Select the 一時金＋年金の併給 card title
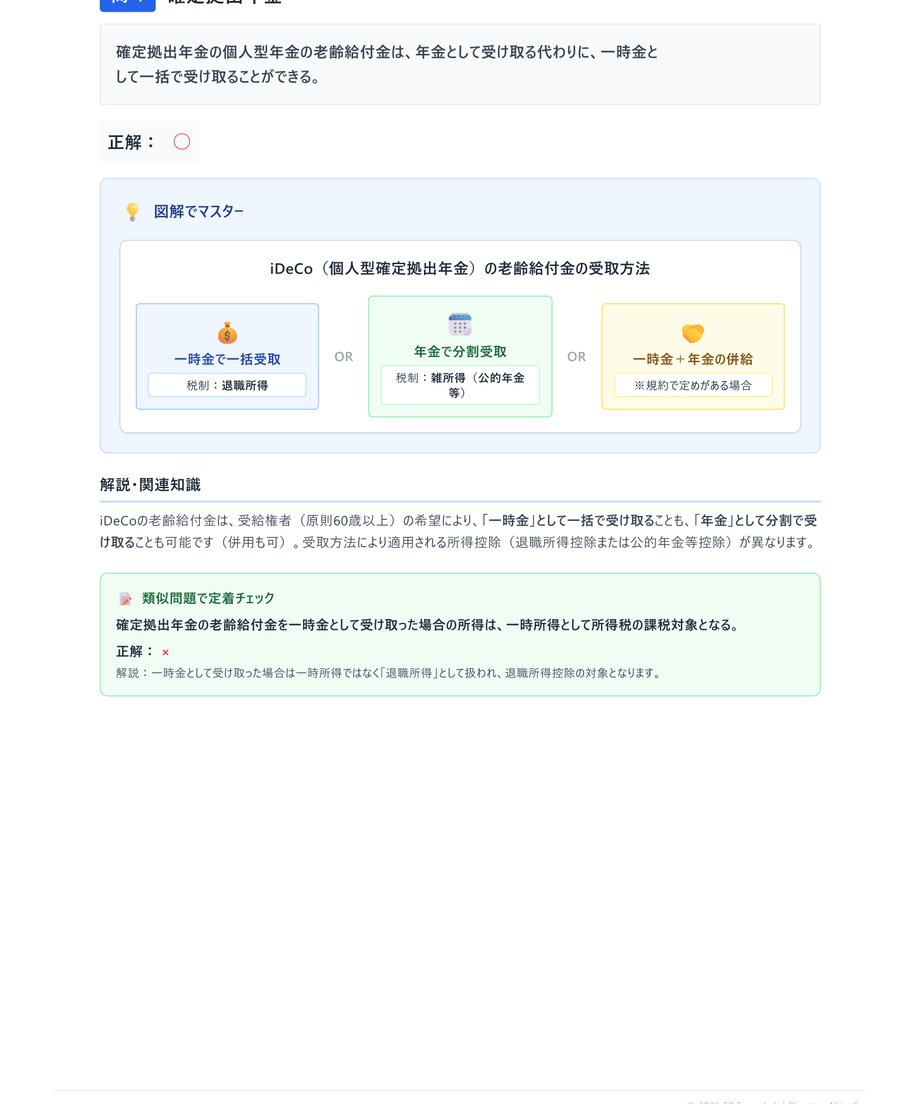The width and height of the screenshot is (920, 1104). (693, 359)
